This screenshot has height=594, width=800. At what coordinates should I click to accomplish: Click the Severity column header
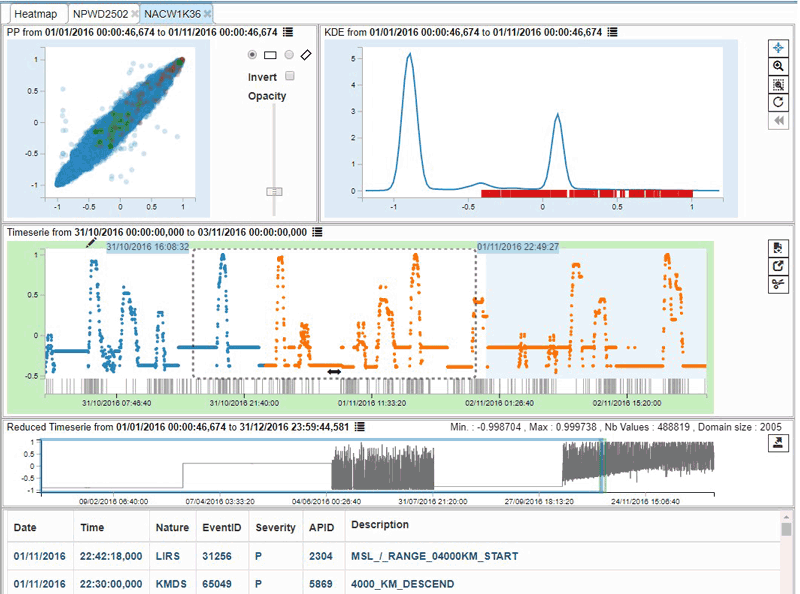(276, 527)
